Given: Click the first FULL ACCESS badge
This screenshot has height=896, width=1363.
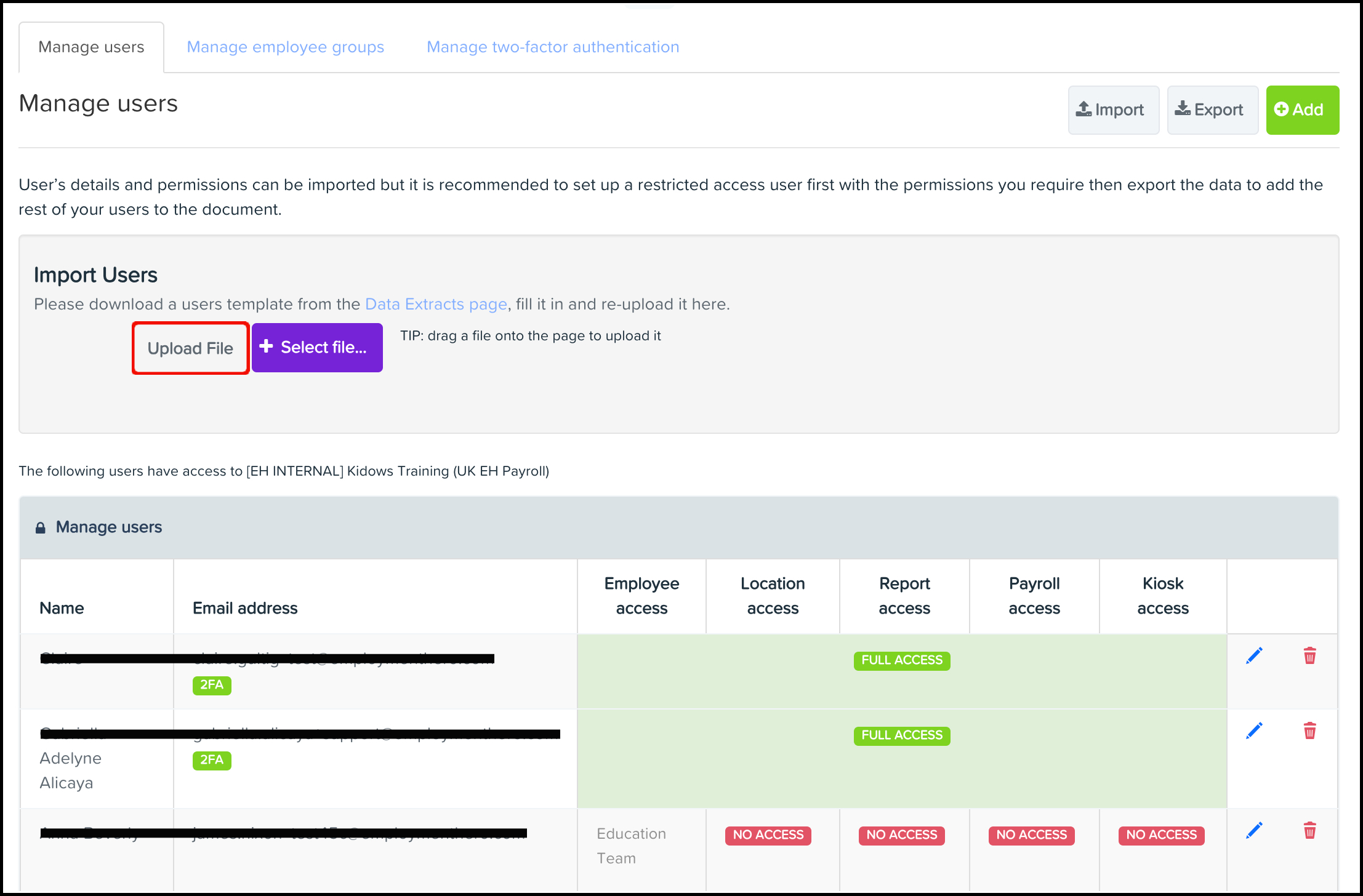Looking at the screenshot, I should point(902,660).
